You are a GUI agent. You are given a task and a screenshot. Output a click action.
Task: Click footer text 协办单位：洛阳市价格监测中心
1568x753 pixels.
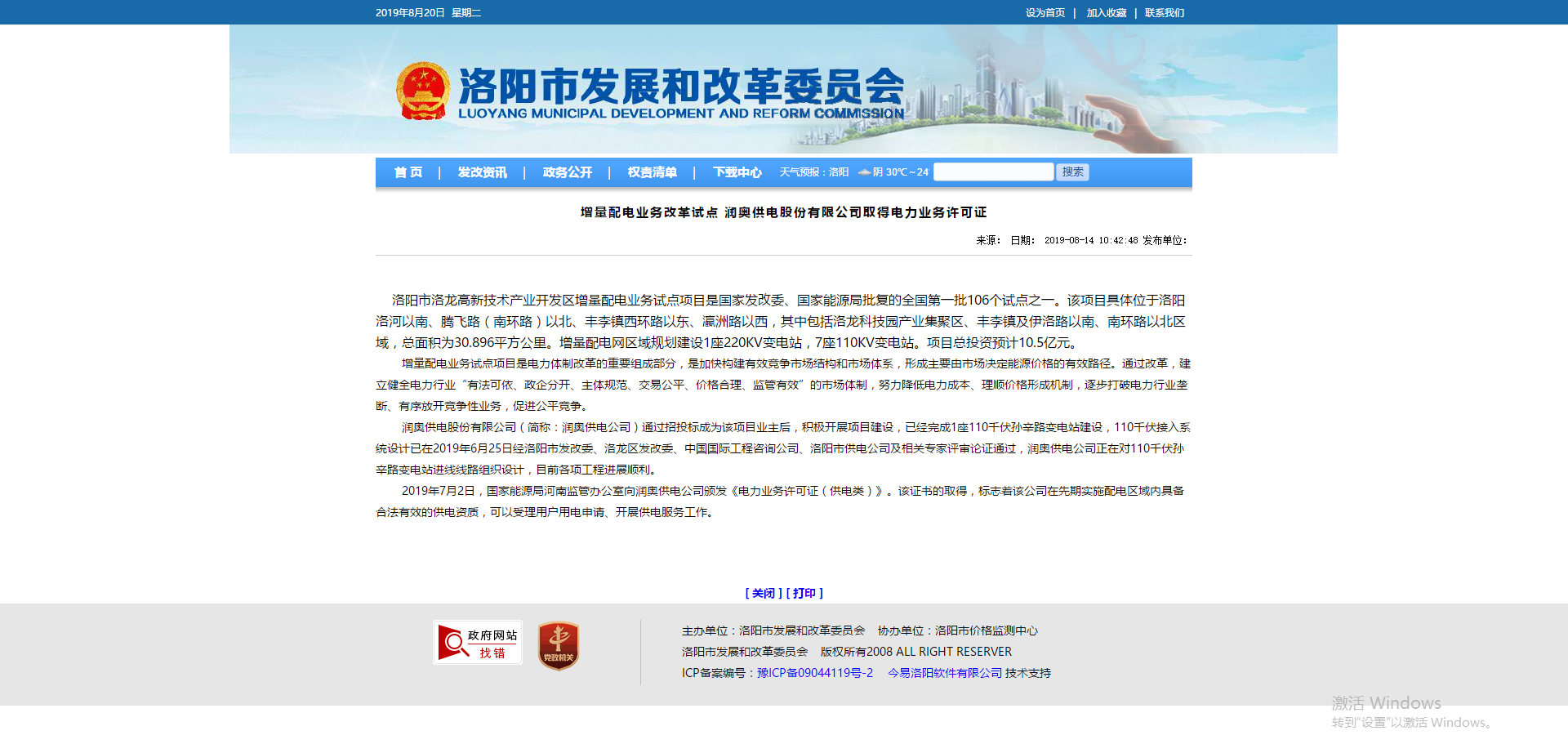tap(958, 630)
